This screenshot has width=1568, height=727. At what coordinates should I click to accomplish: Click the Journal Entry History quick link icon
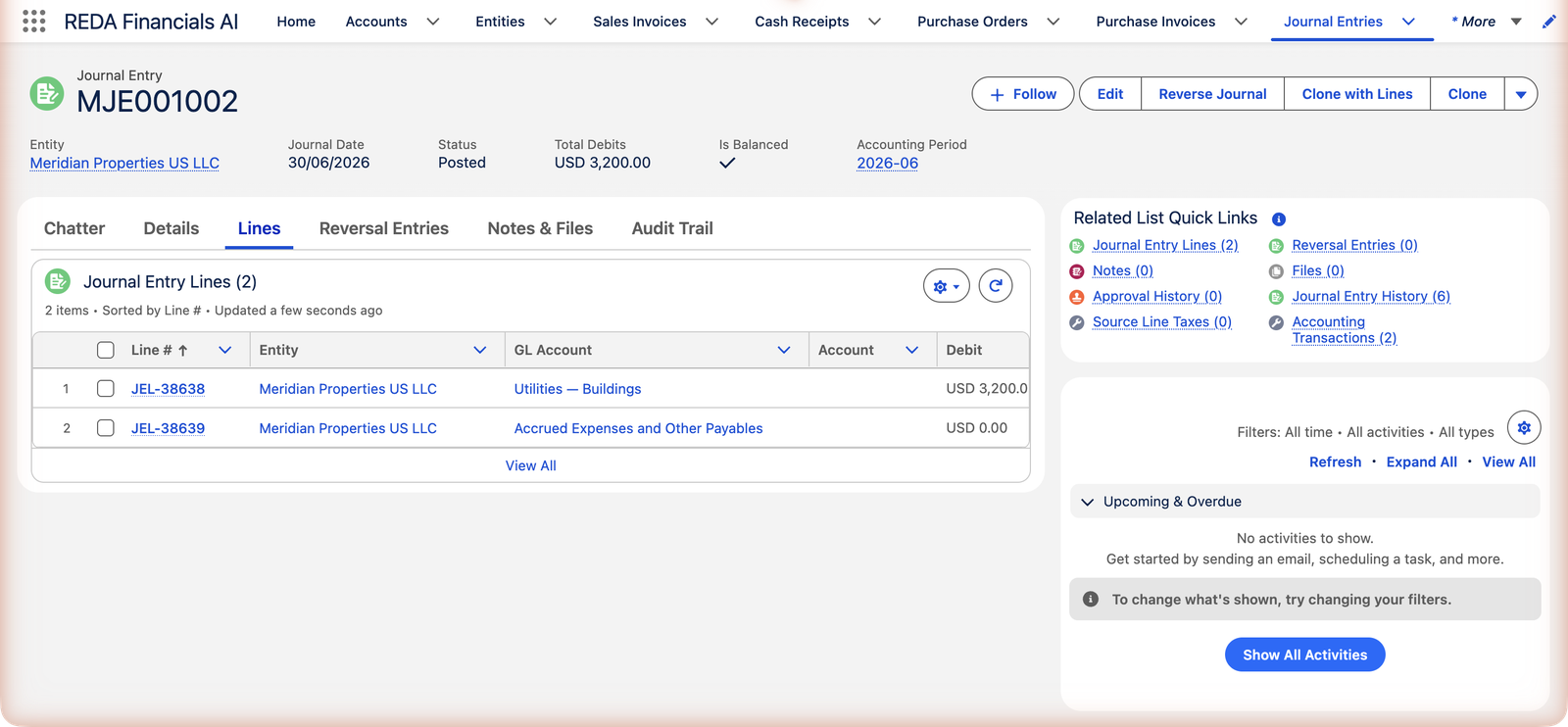1276,297
